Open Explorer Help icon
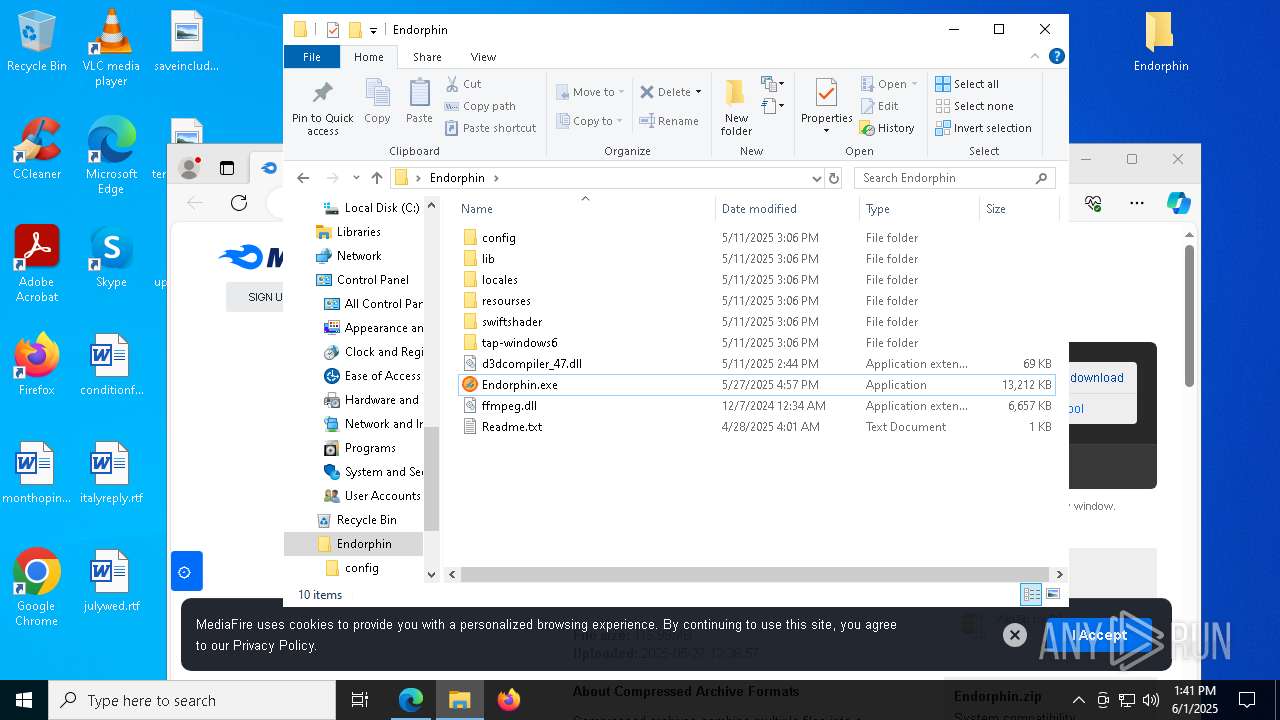Image resolution: width=1280 pixels, height=720 pixels. click(x=1056, y=57)
